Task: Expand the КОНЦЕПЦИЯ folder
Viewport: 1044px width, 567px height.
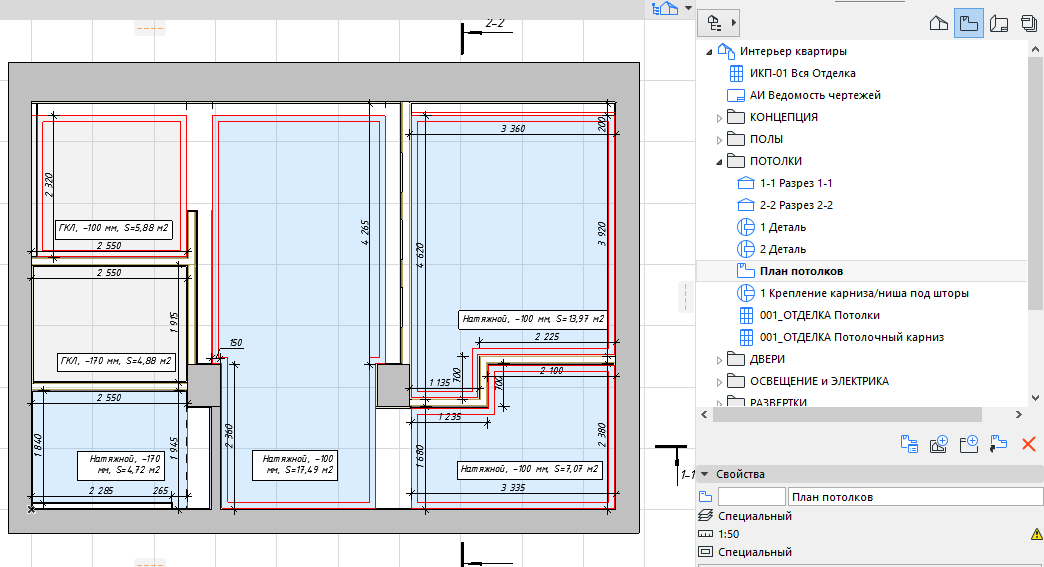Action: coord(719,118)
